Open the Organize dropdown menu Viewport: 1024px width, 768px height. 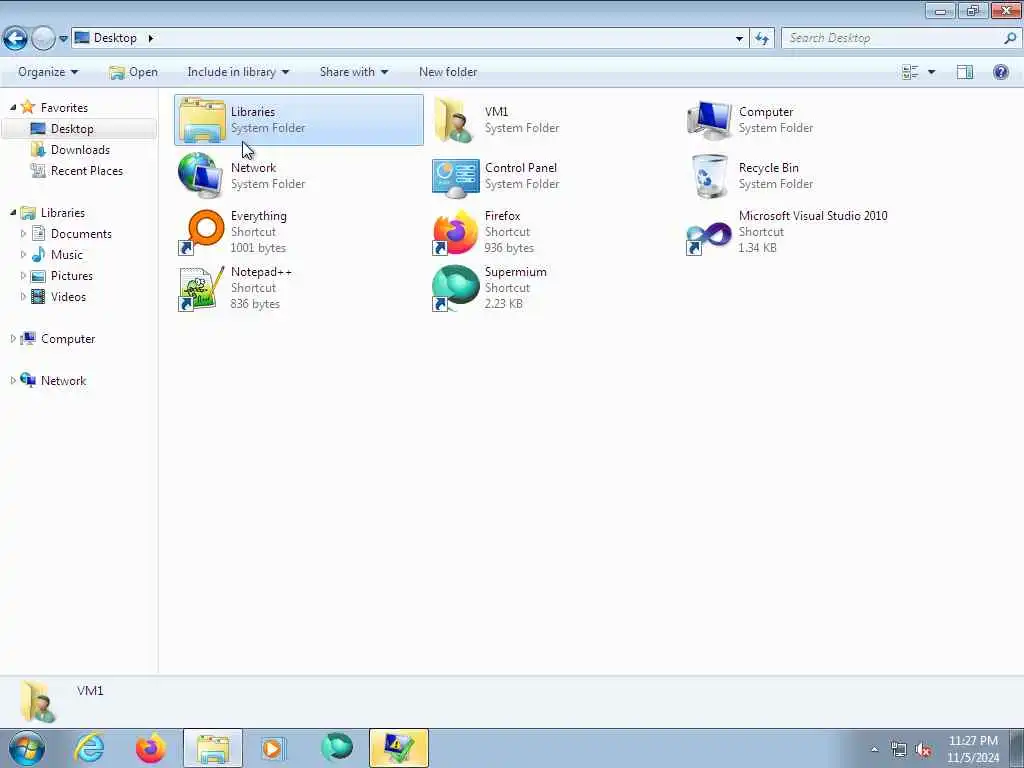(x=48, y=72)
